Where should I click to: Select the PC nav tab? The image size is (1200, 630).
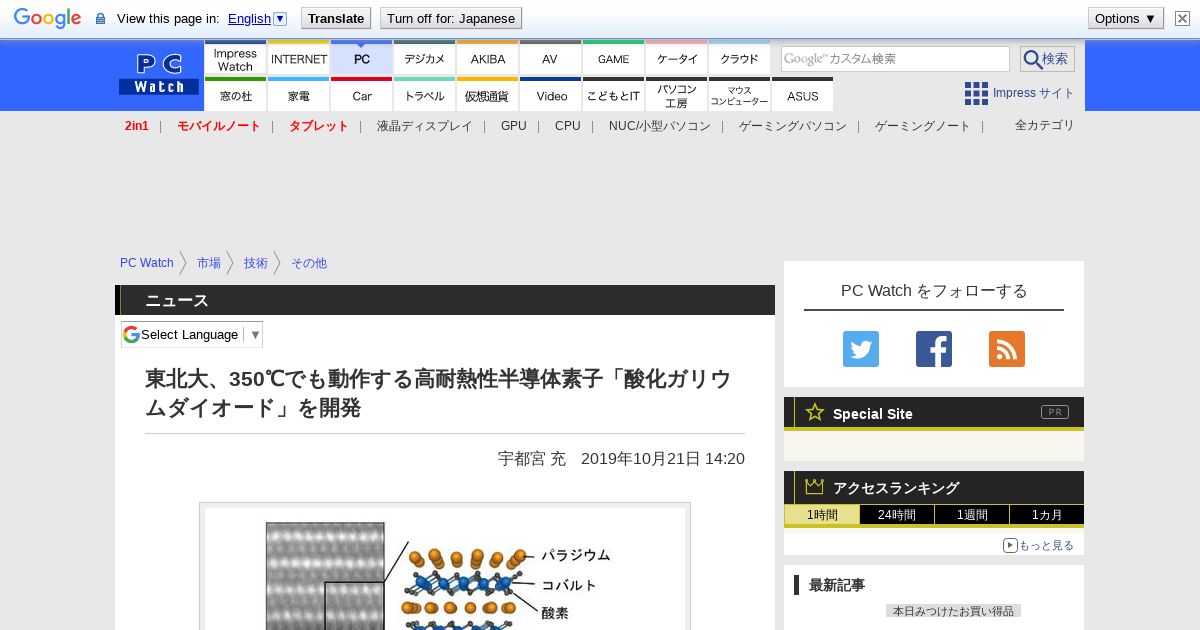[362, 58]
